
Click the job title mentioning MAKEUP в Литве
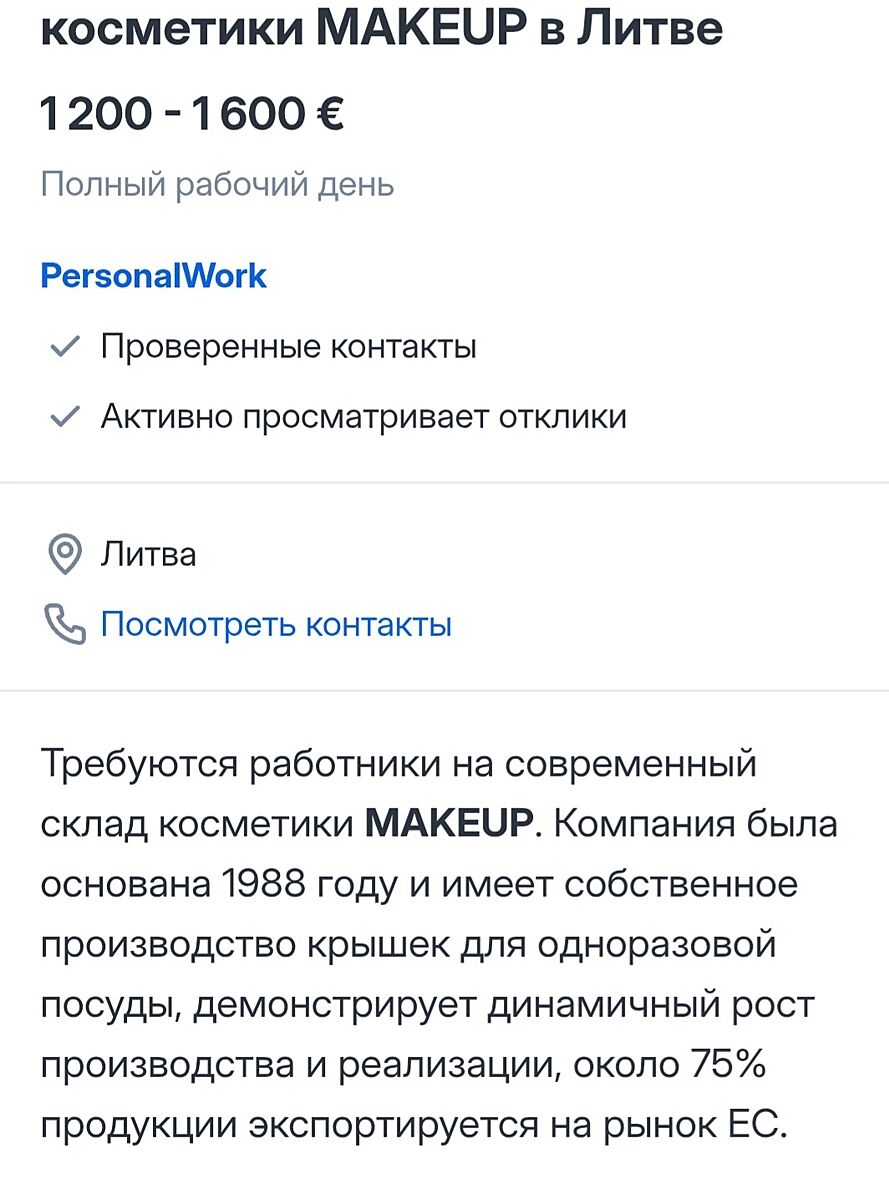381,30
